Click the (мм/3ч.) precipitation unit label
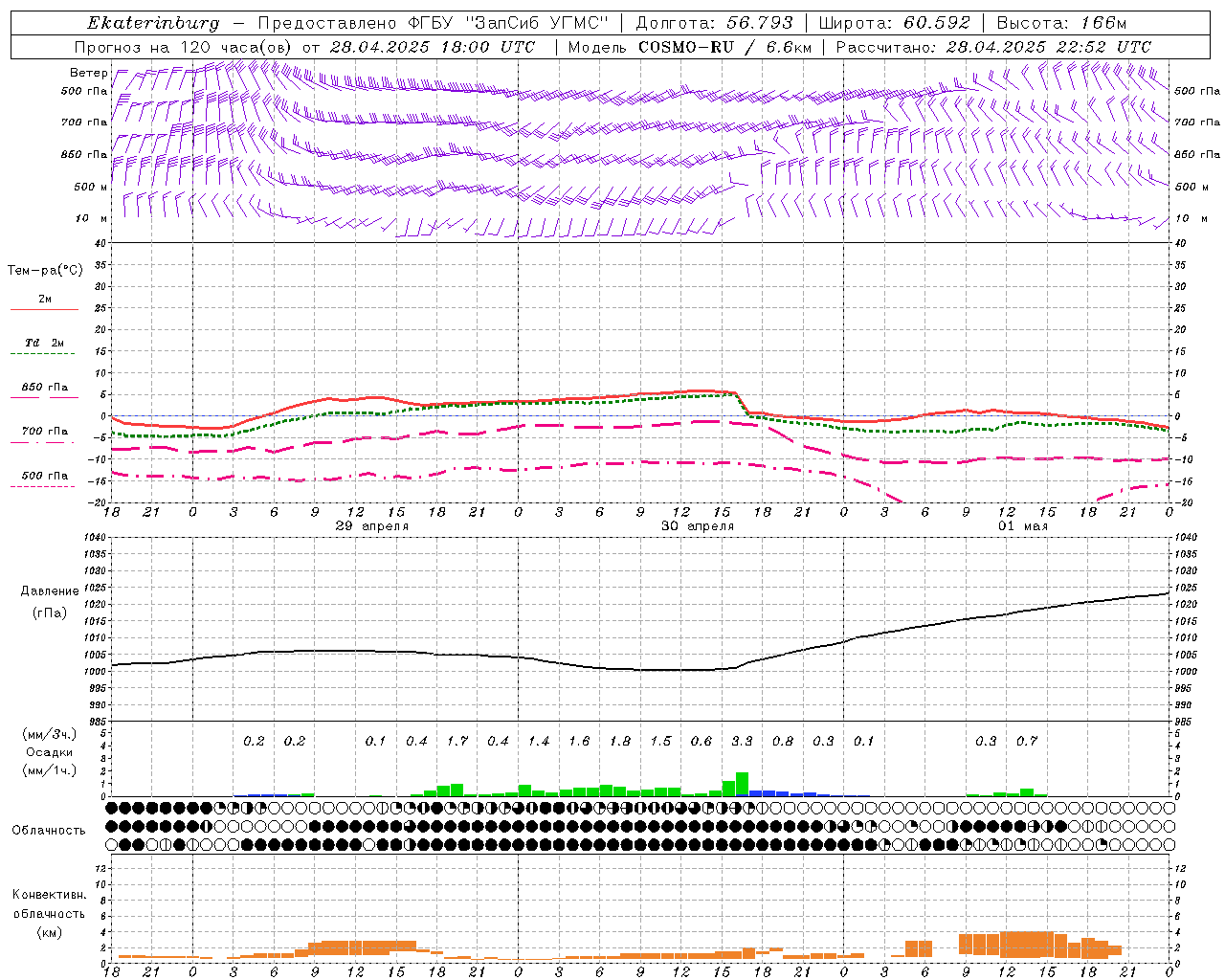Screen dimensions: 1225x980 coord(49,734)
